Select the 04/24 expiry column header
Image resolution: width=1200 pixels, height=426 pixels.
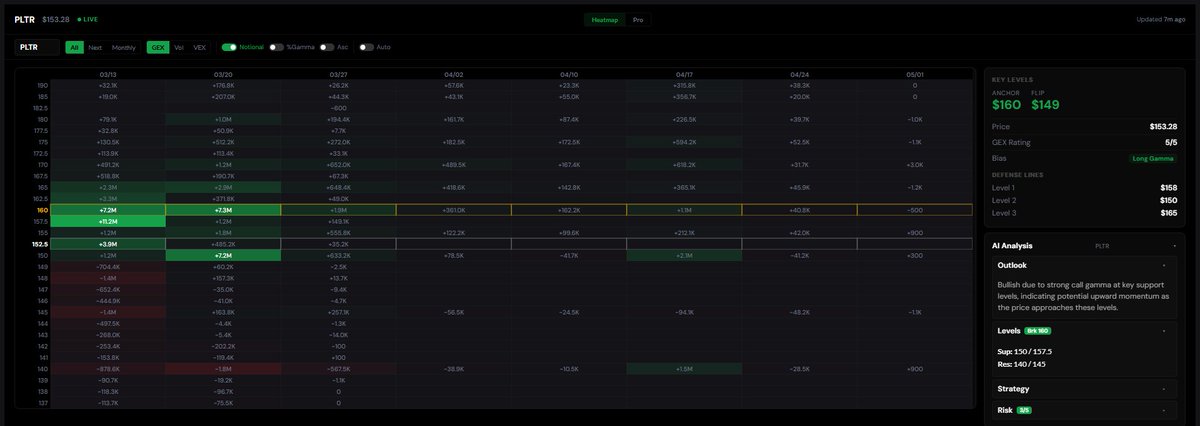point(799,74)
